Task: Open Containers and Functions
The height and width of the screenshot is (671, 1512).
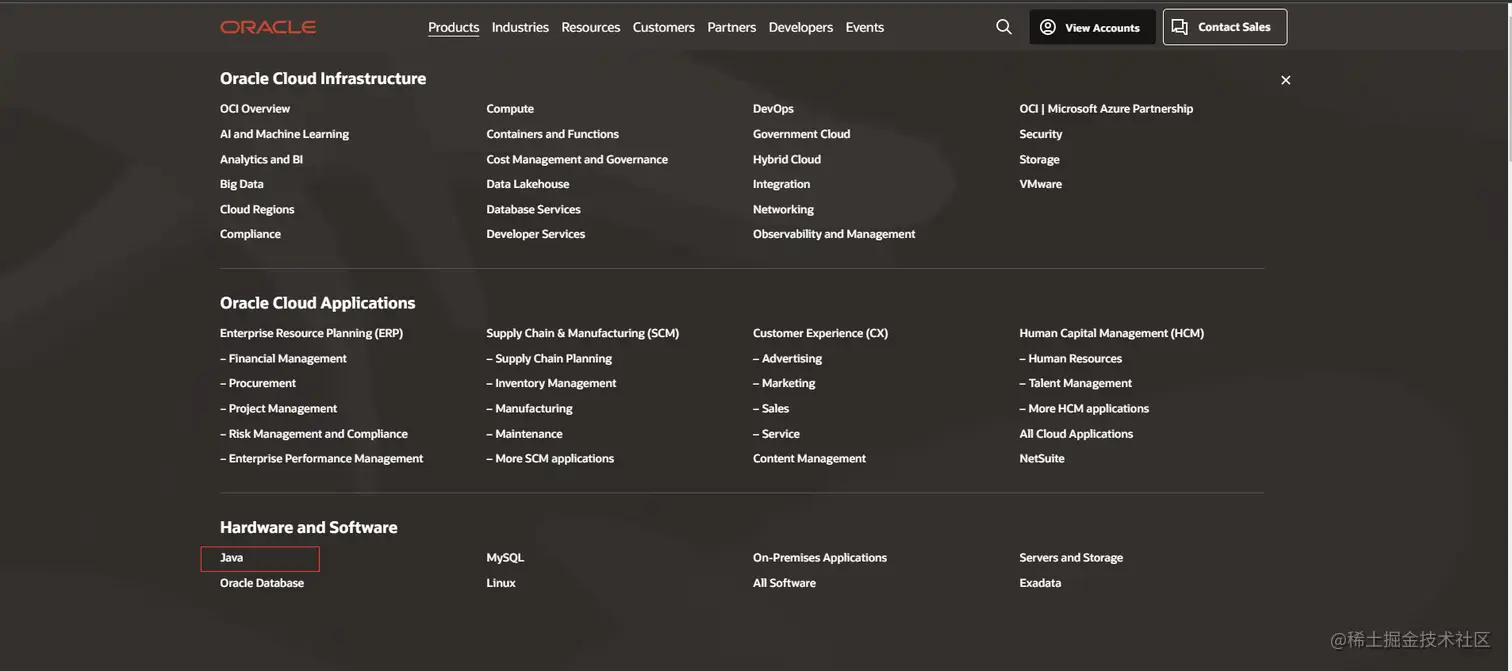Action: 553,134
